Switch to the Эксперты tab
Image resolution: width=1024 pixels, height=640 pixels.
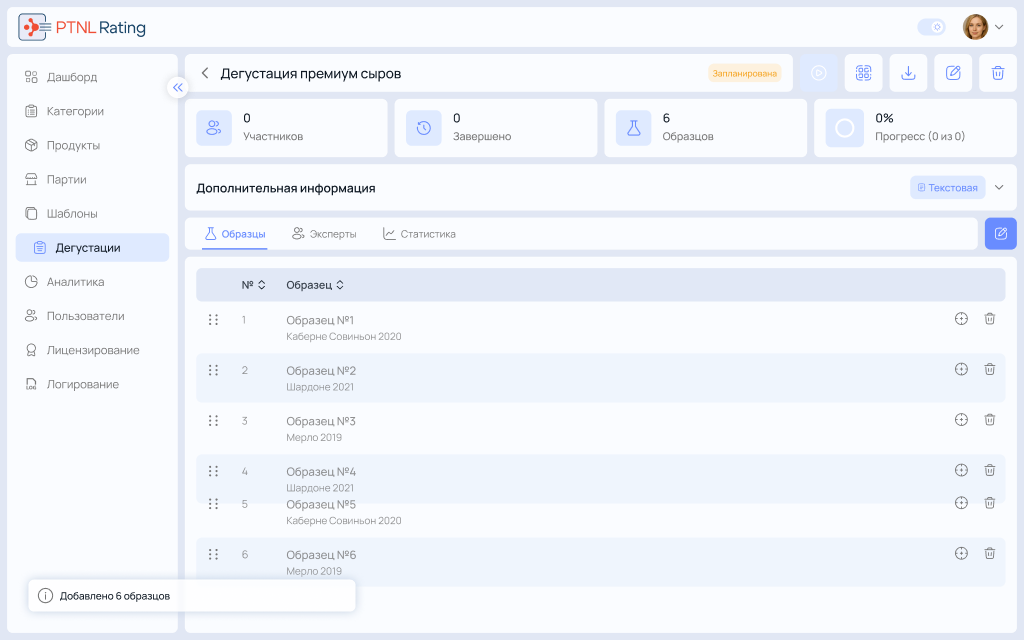click(x=325, y=234)
